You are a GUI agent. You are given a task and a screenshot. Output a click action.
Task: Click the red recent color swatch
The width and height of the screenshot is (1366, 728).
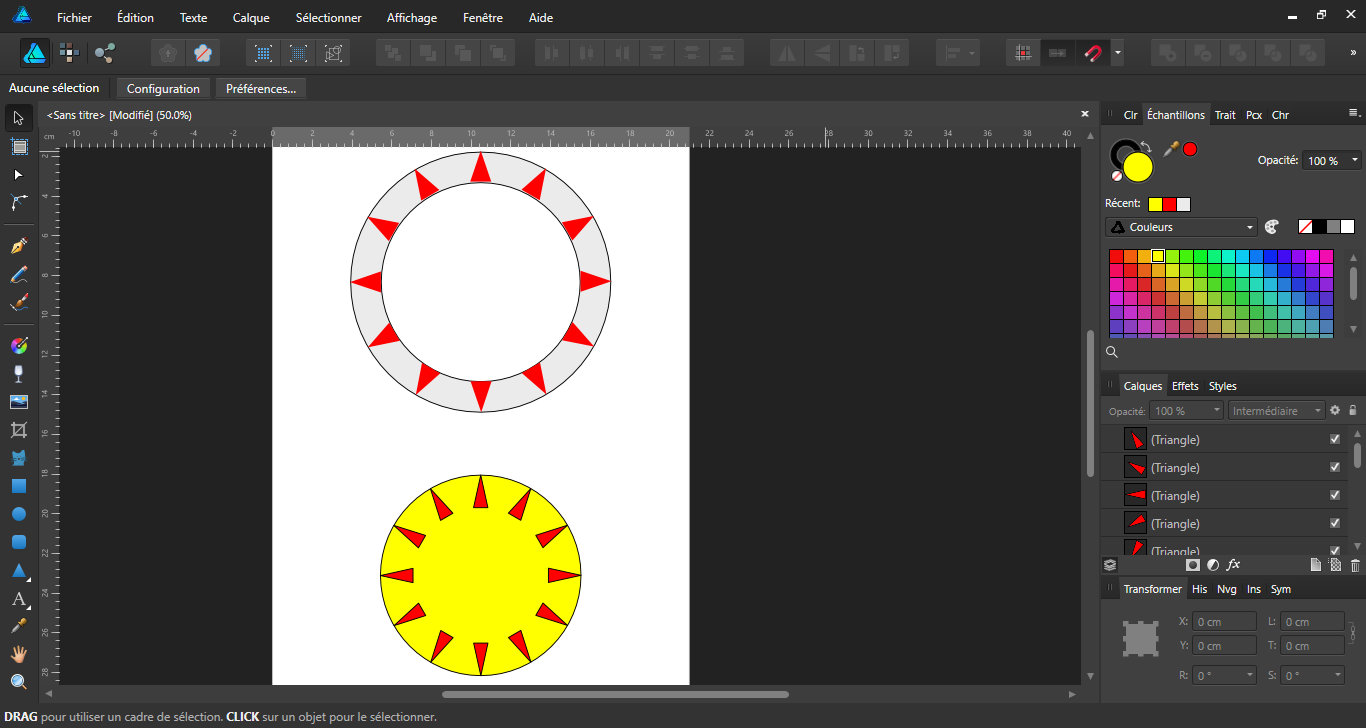(1170, 204)
